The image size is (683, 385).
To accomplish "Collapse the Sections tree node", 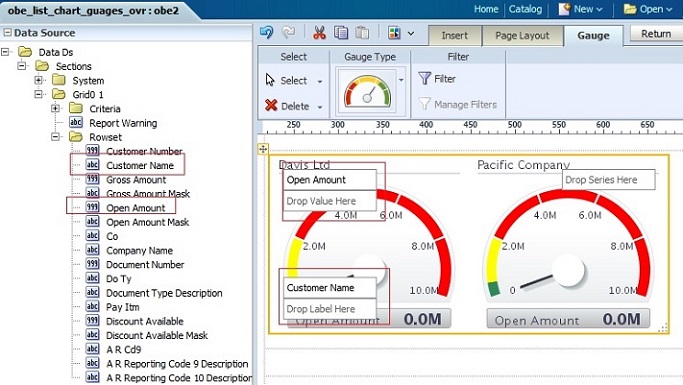I will [22, 66].
